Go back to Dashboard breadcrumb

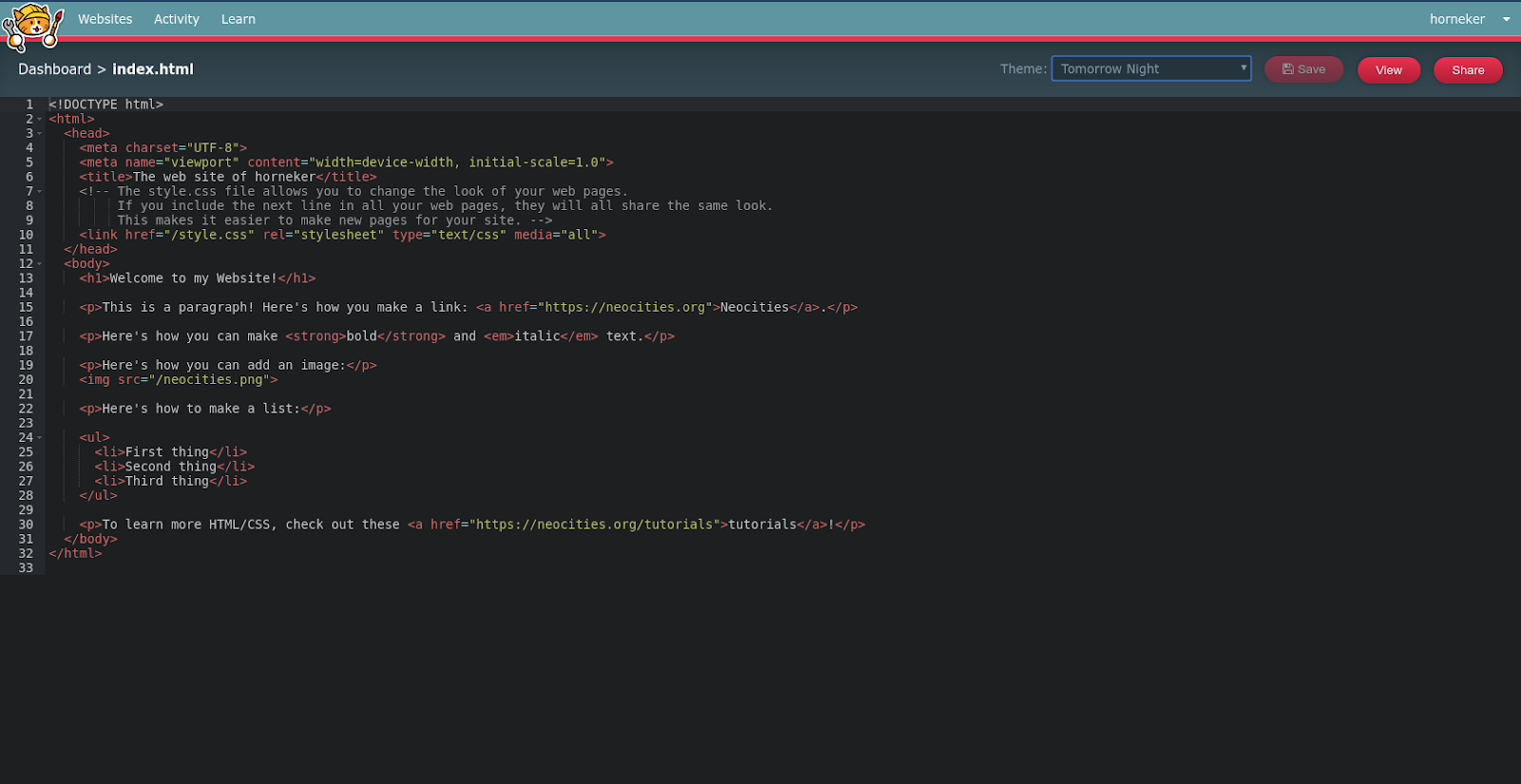[55, 69]
